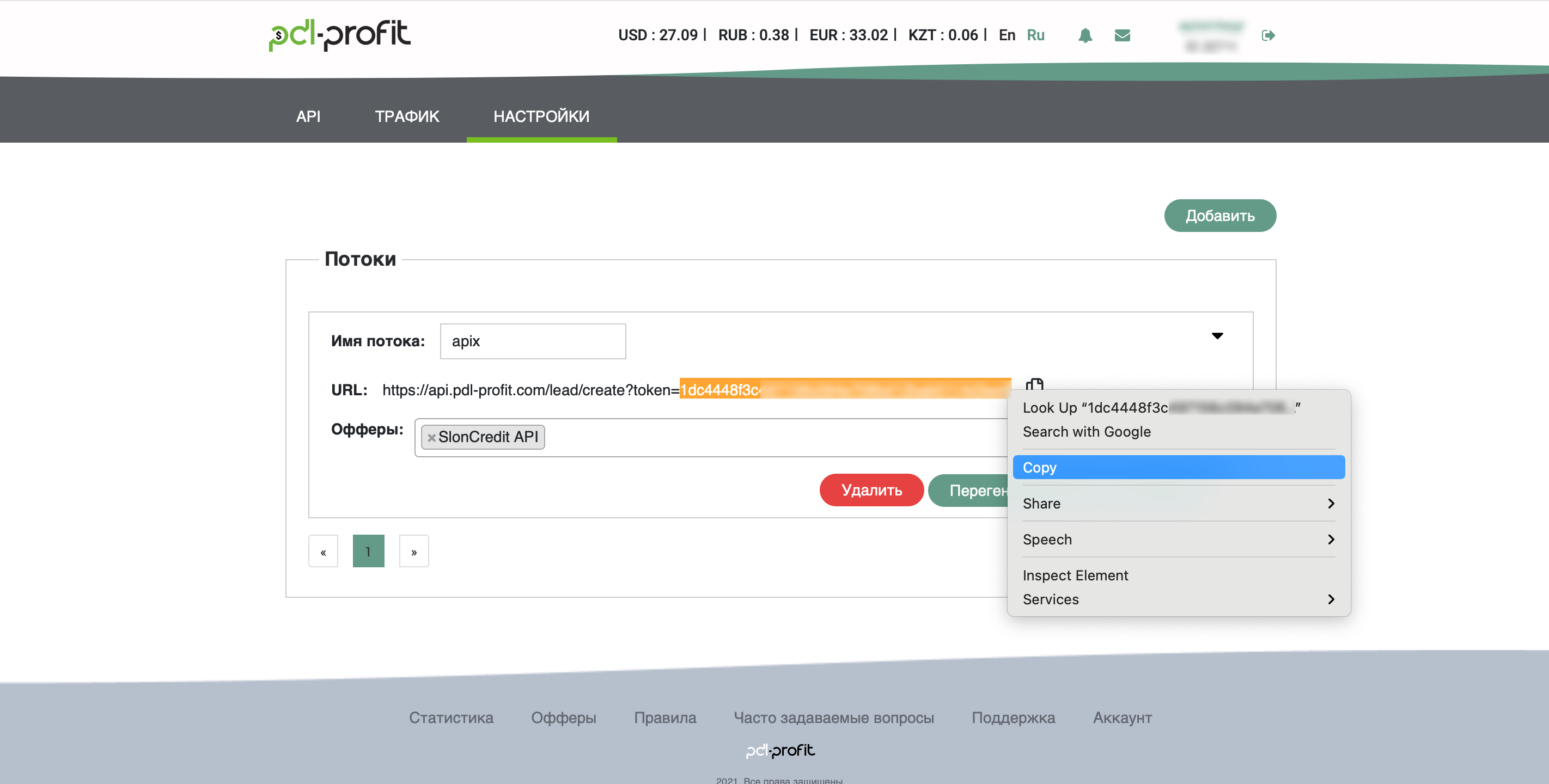
Task: Open Офферы footer link
Action: 563,717
